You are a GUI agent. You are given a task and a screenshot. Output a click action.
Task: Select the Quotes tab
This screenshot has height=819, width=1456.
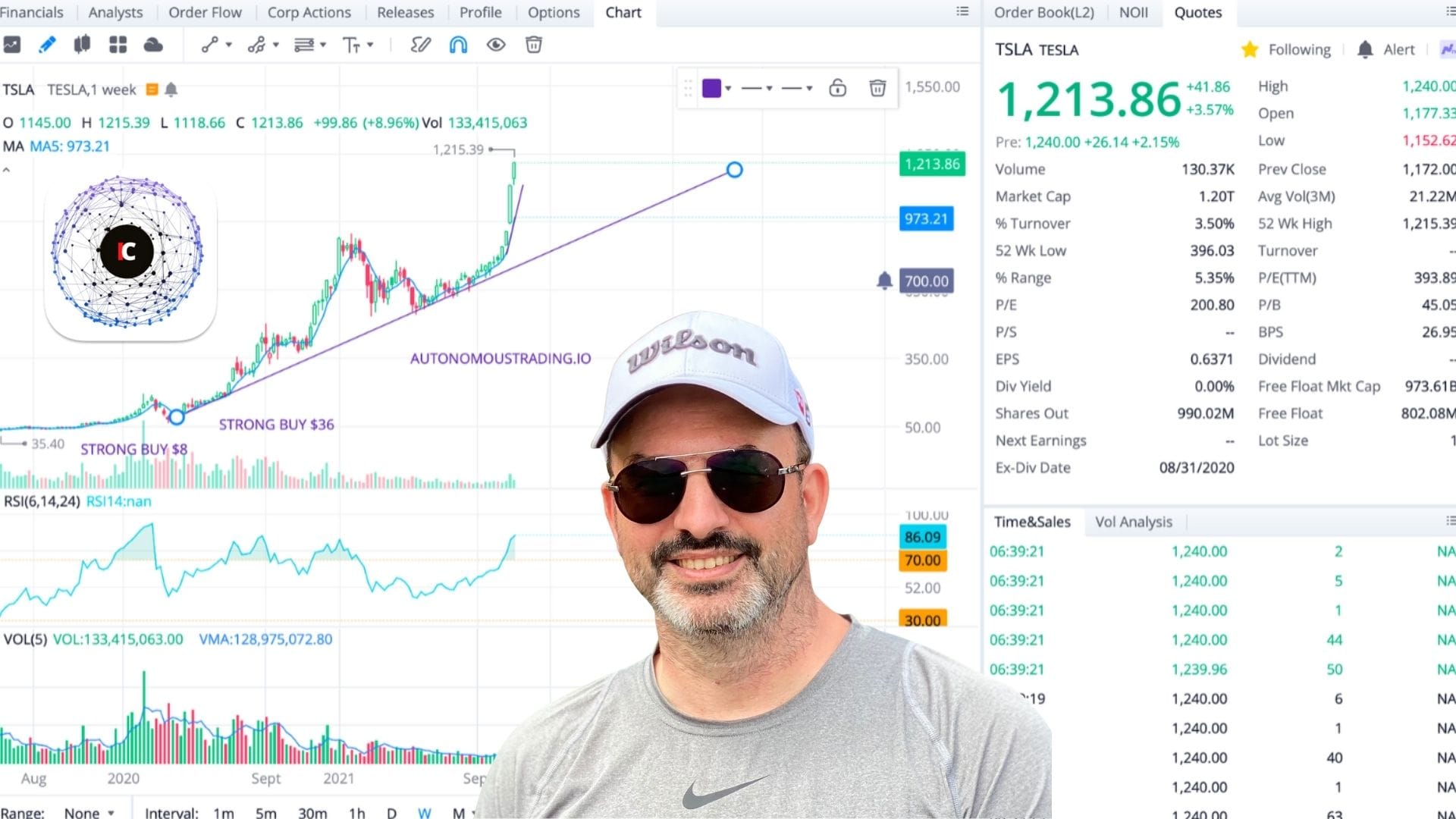tap(1198, 12)
